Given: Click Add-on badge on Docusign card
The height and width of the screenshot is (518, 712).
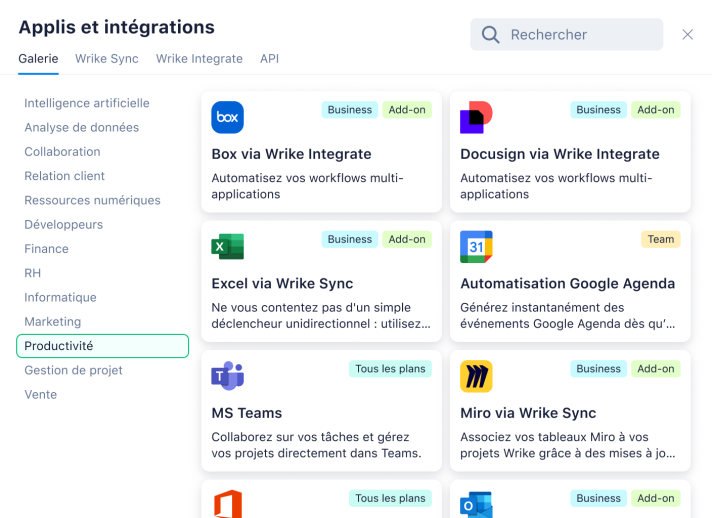Looking at the screenshot, I should (656, 110).
